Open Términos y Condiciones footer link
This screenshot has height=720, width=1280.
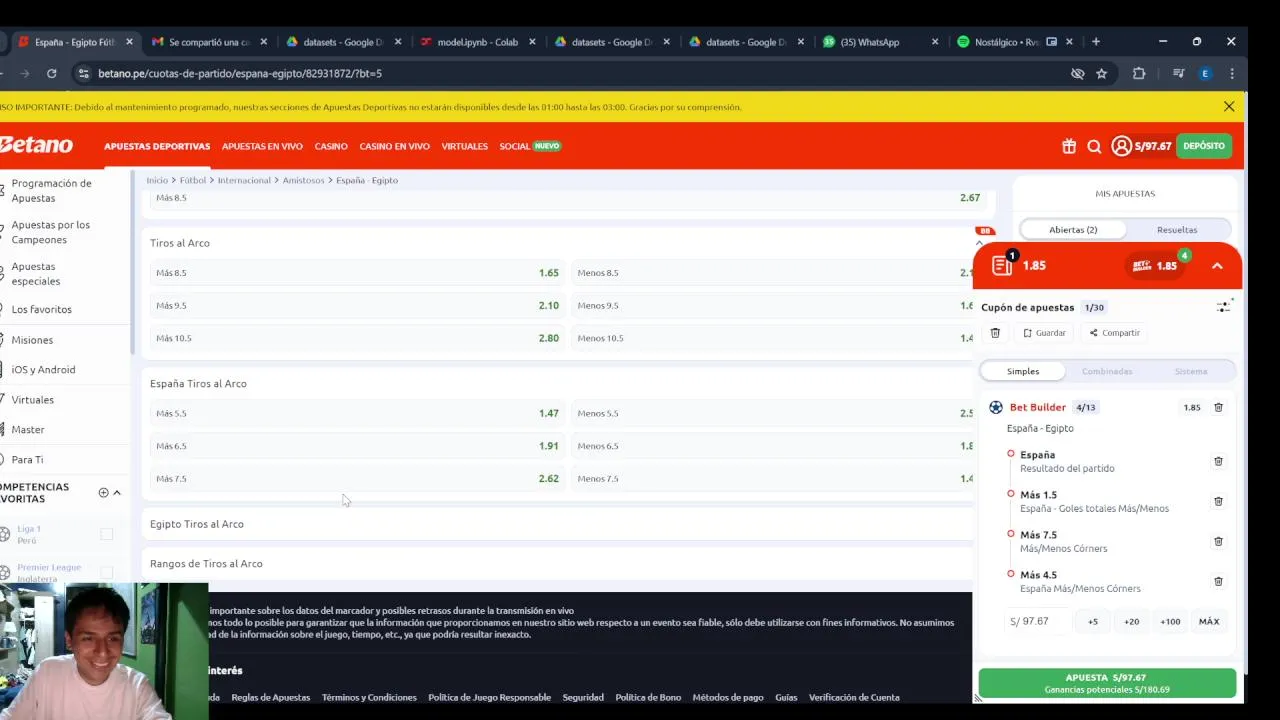pyautogui.click(x=369, y=697)
